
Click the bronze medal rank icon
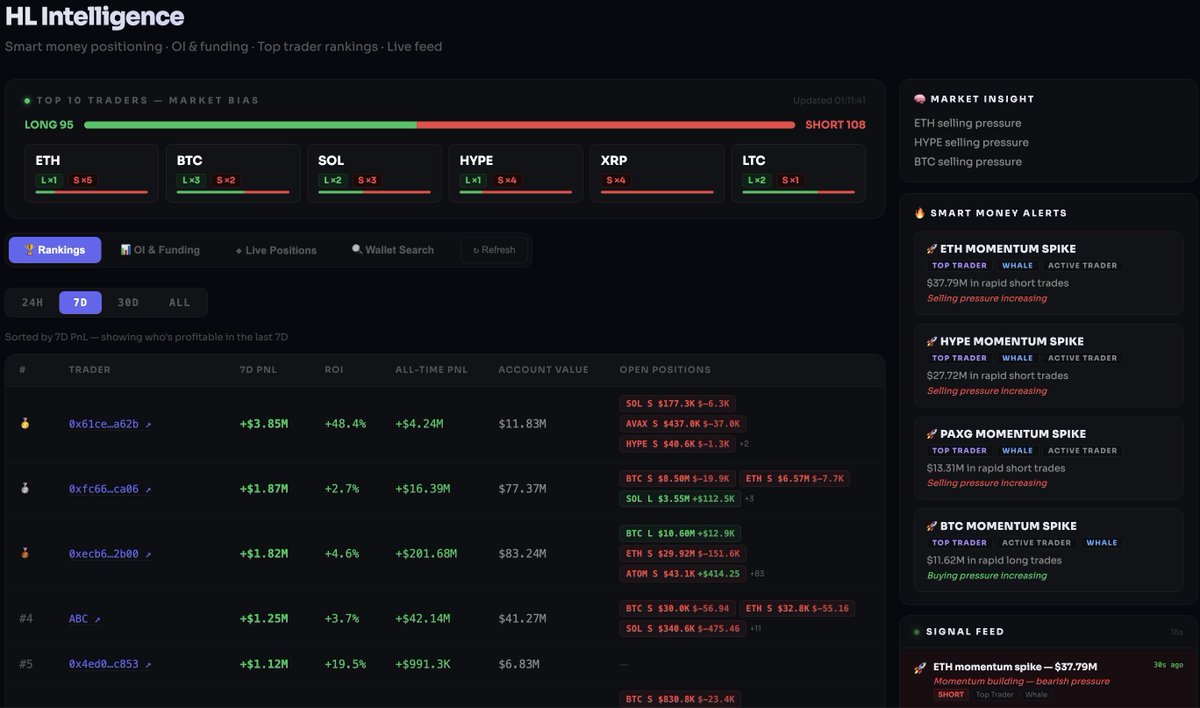tap(25, 553)
